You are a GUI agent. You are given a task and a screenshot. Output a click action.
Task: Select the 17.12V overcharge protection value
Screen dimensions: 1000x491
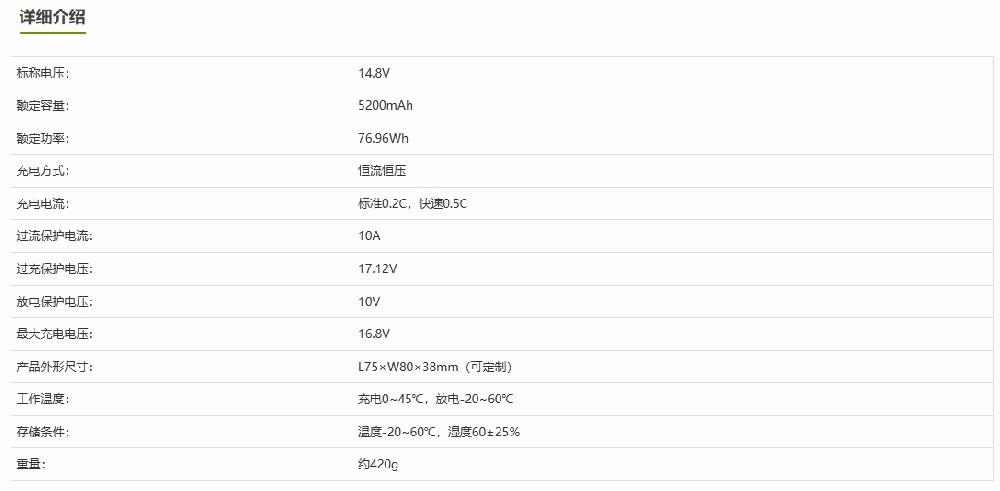pos(378,269)
